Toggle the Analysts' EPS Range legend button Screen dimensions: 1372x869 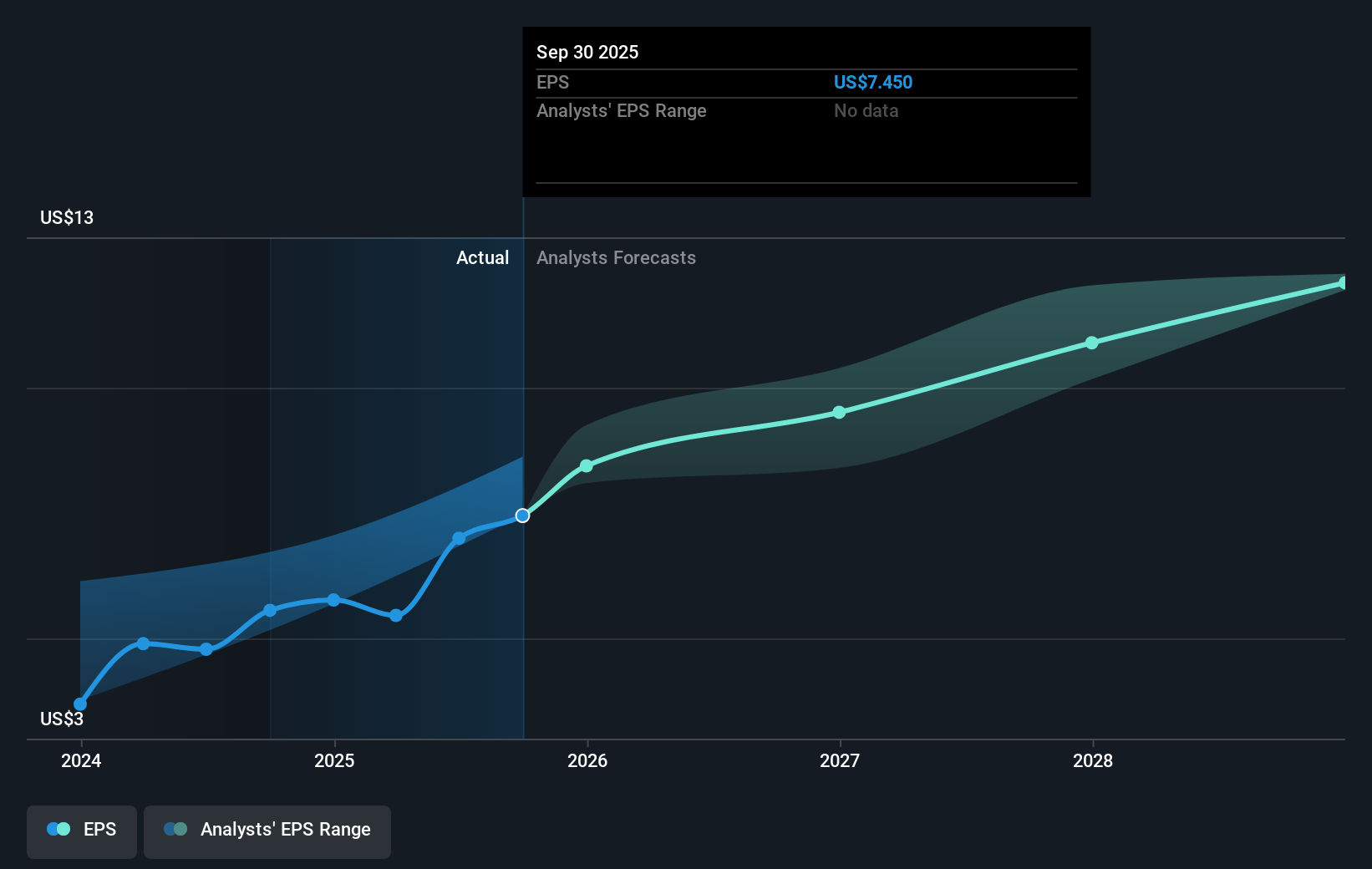pyautogui.click(x=267, y=831)
